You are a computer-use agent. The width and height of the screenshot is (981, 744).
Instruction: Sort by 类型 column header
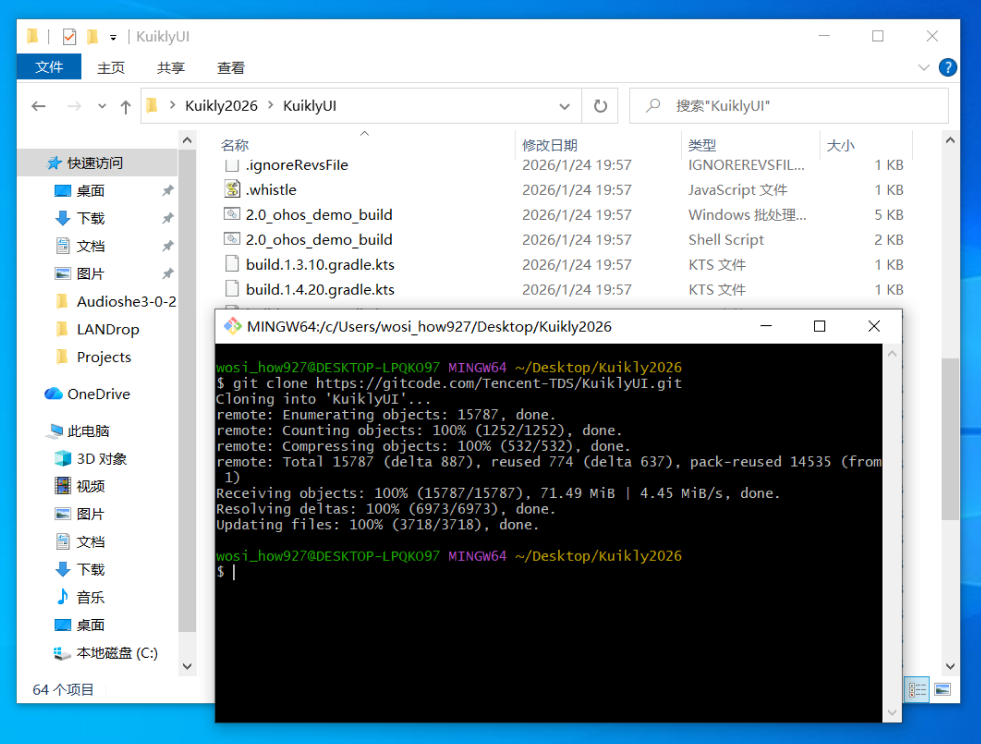[x=702, y=145]
